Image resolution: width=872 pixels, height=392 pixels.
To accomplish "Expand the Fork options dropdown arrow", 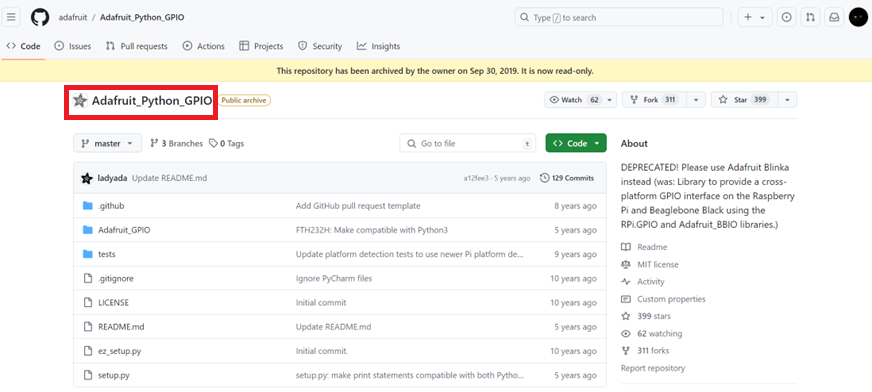I will [x=696, y=100].
